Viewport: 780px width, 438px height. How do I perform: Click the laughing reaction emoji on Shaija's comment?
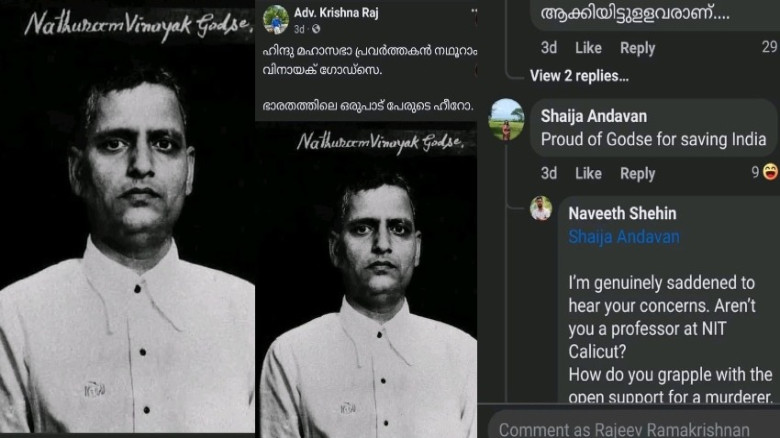771,172
